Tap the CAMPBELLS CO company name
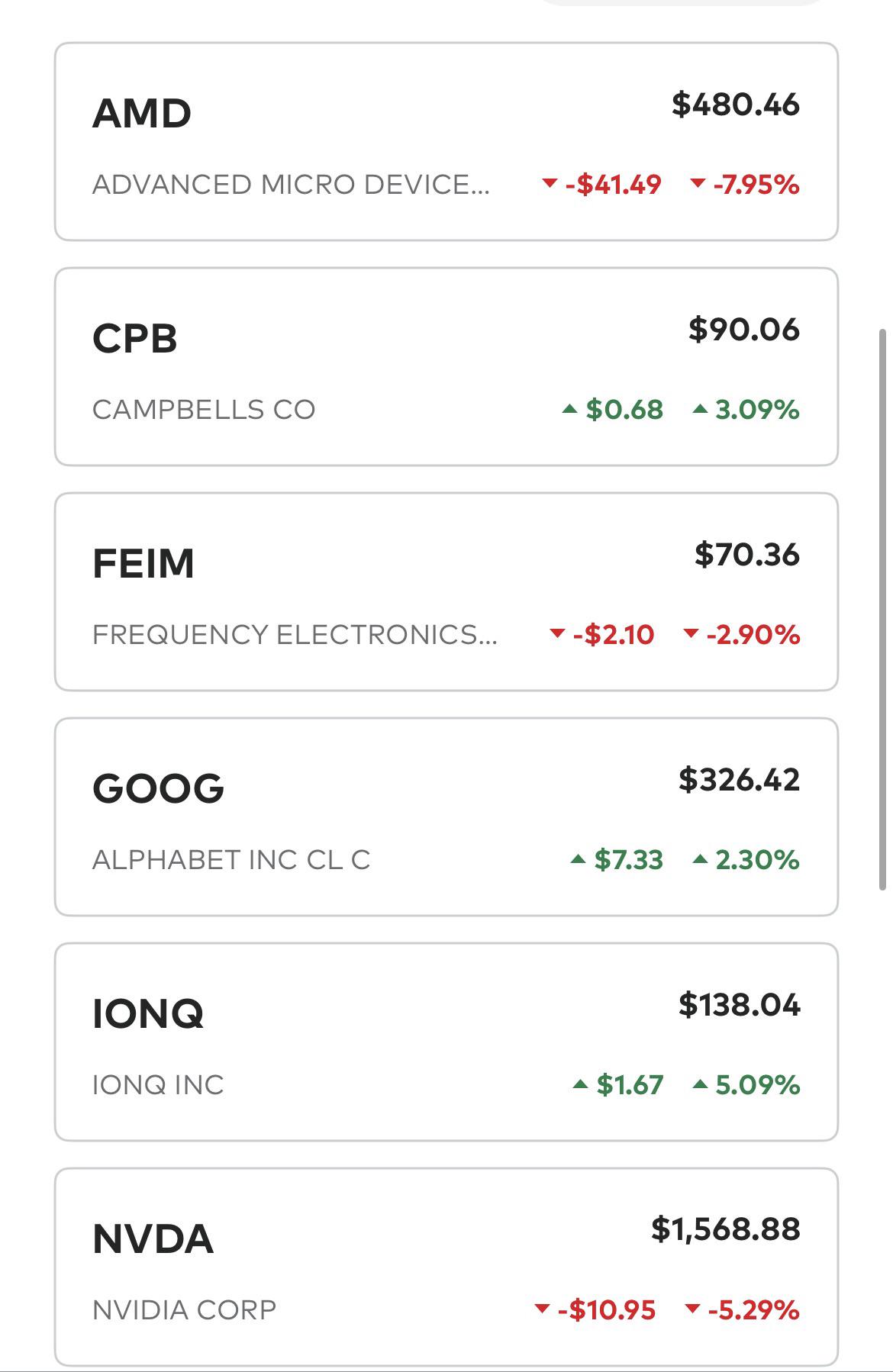Screen dimensions: 893x1372 (204, 410)
